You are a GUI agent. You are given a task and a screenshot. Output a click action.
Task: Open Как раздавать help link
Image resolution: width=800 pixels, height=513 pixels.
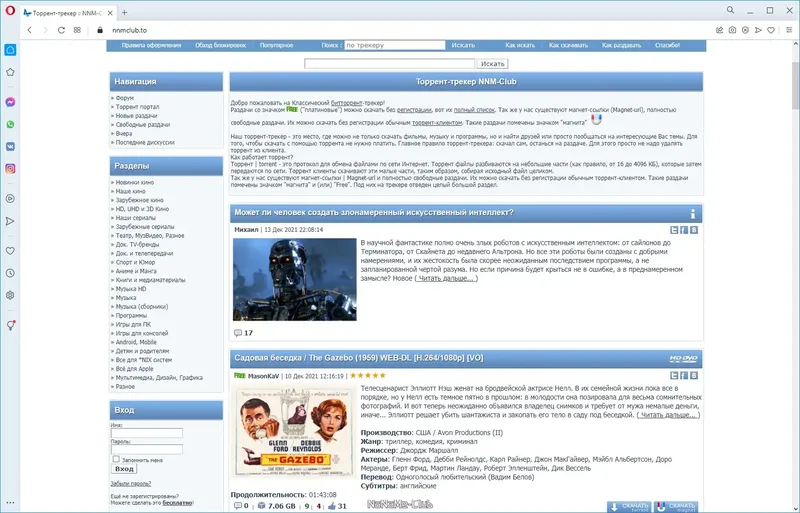(621, 45)
